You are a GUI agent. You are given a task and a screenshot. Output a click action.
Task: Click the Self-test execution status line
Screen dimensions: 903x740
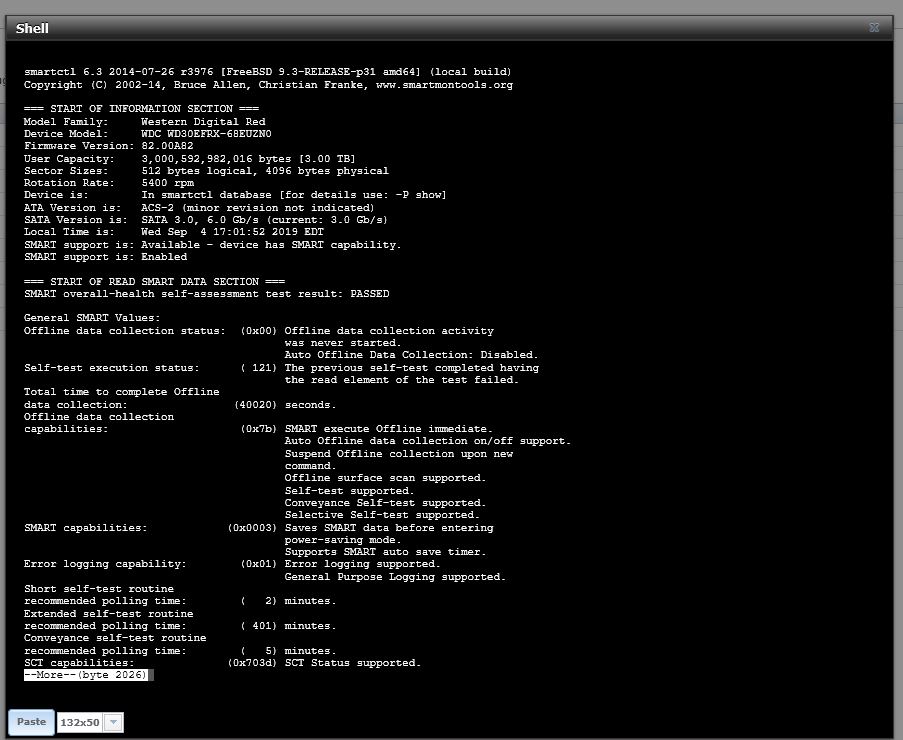coord(281,367)
